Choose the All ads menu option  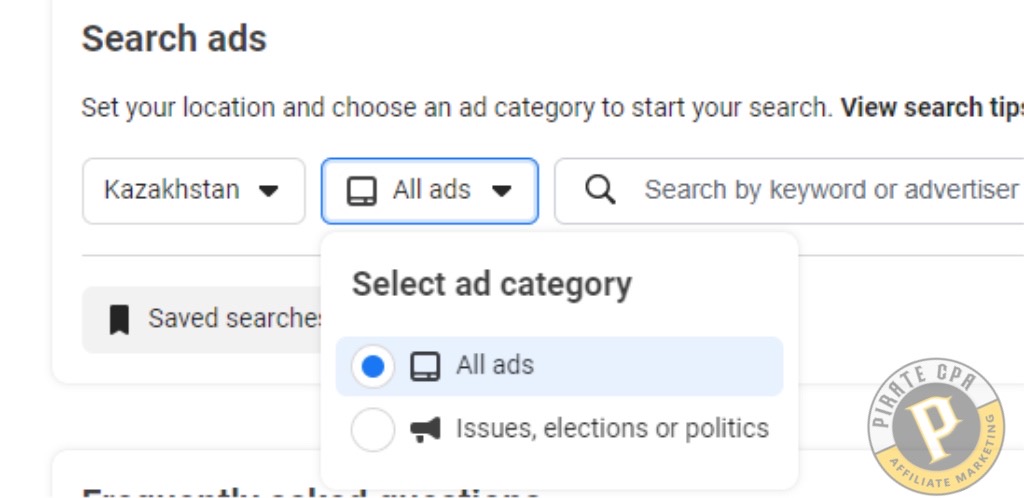point(560,366)
